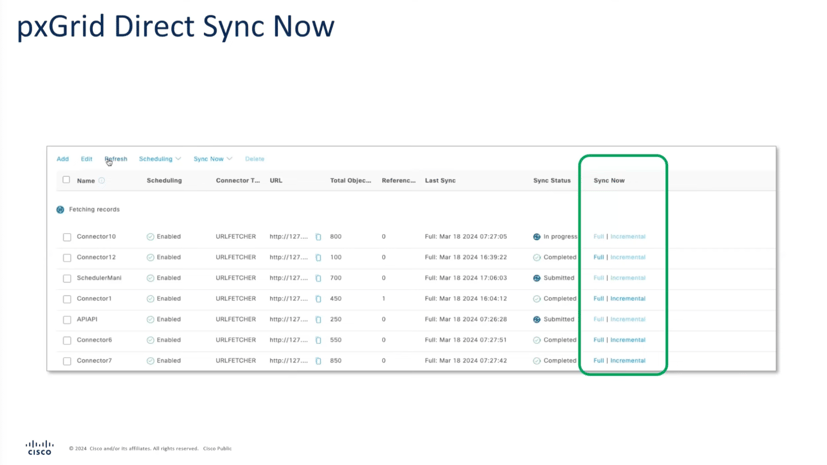
Task: Click the Delete action
Action: pos(255,159)
